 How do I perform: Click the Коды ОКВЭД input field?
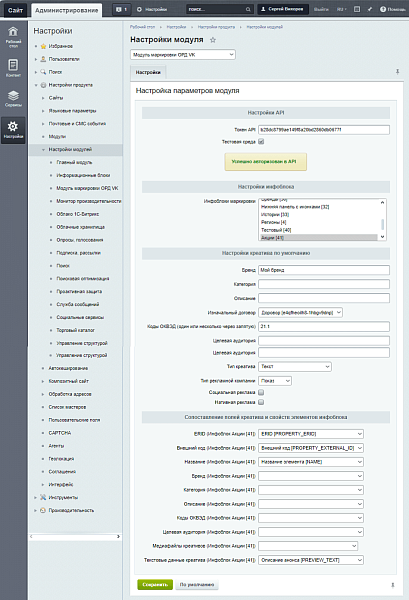(x=324, y=326)
